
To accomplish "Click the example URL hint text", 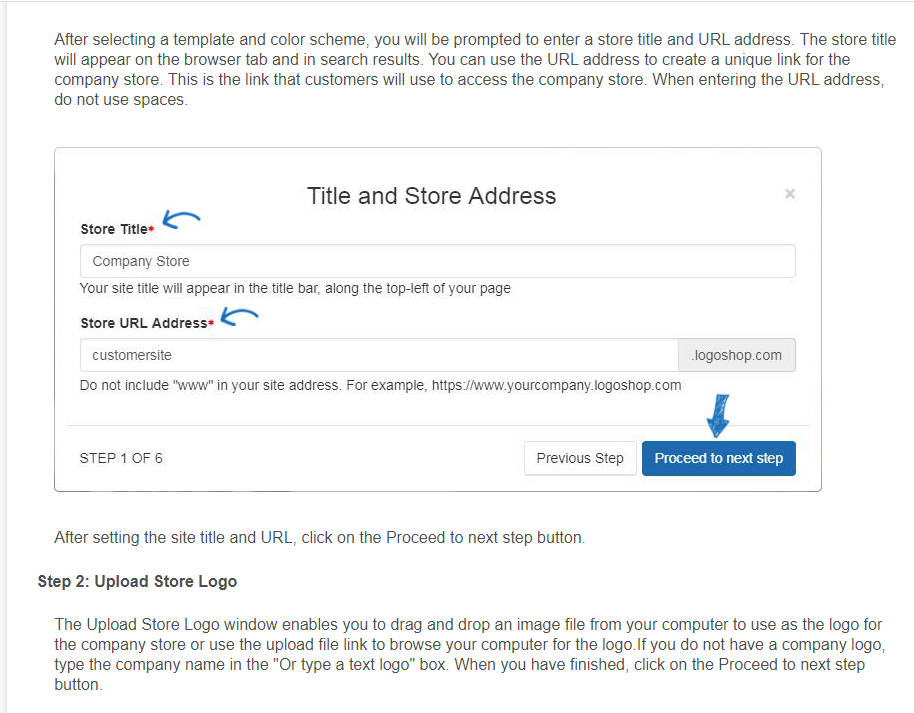I will [x=381, y=385].
